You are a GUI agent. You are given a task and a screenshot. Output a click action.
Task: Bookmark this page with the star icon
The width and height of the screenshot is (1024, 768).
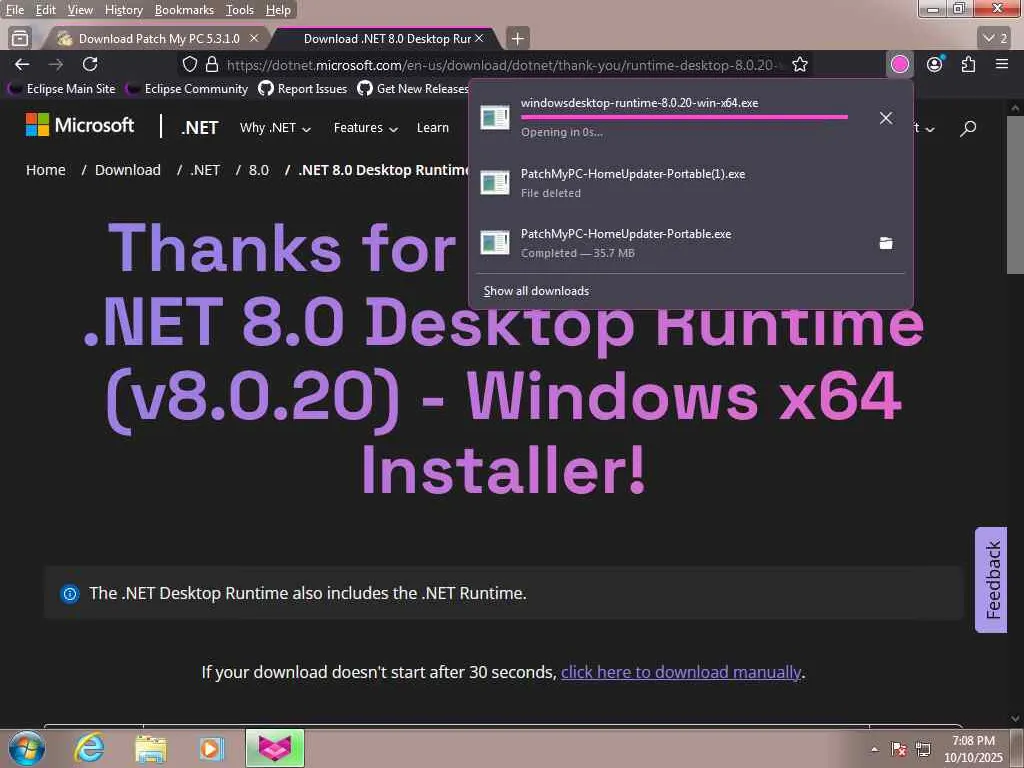(800, 64)
